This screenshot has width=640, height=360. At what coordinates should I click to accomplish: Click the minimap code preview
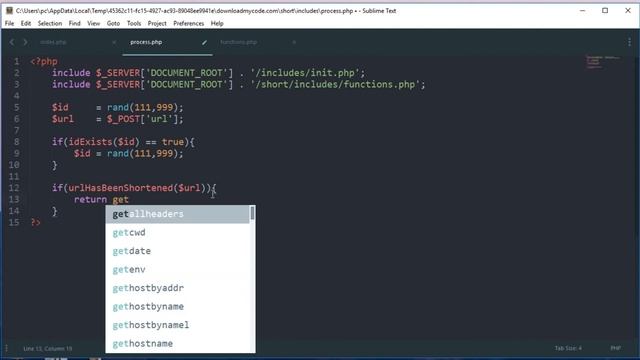click(603, 62)
